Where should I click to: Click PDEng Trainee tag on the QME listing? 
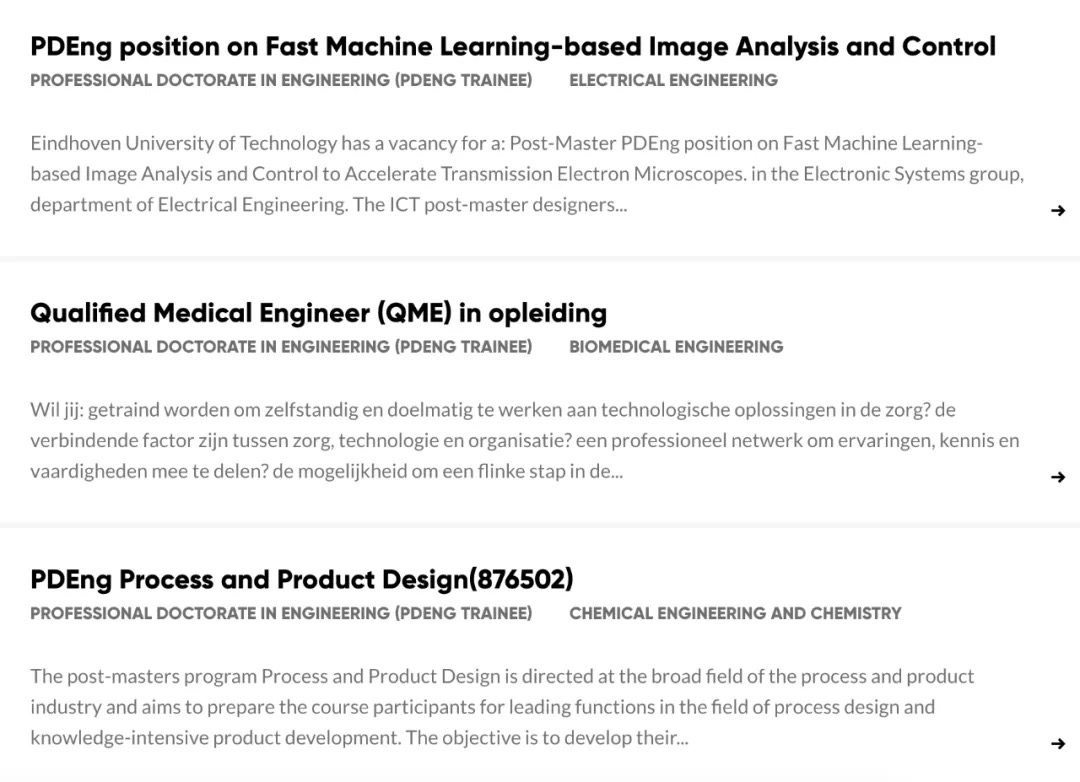coord(281,347)
